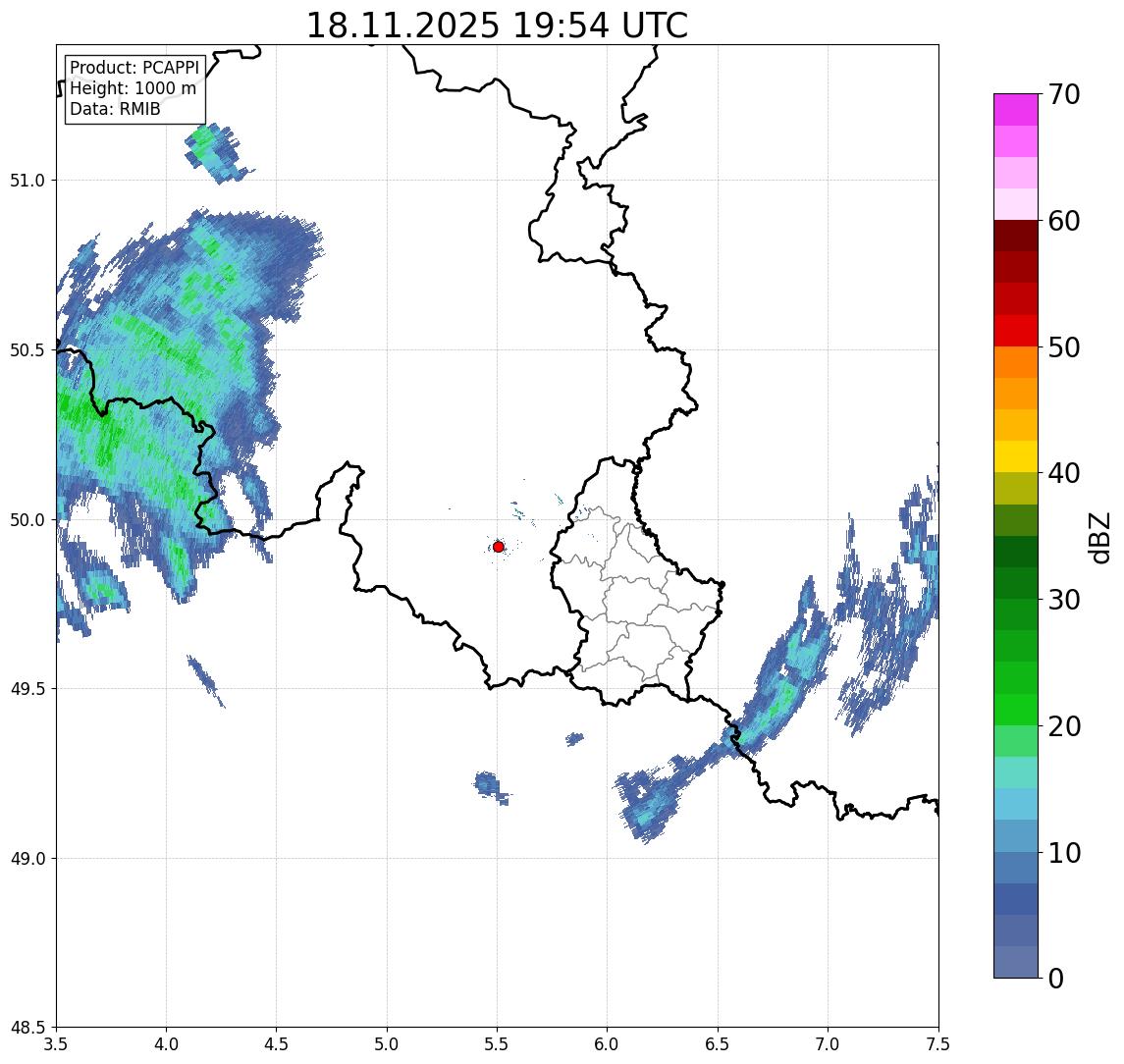Click the colorbar tick label 20

(x=1063, y=725)
